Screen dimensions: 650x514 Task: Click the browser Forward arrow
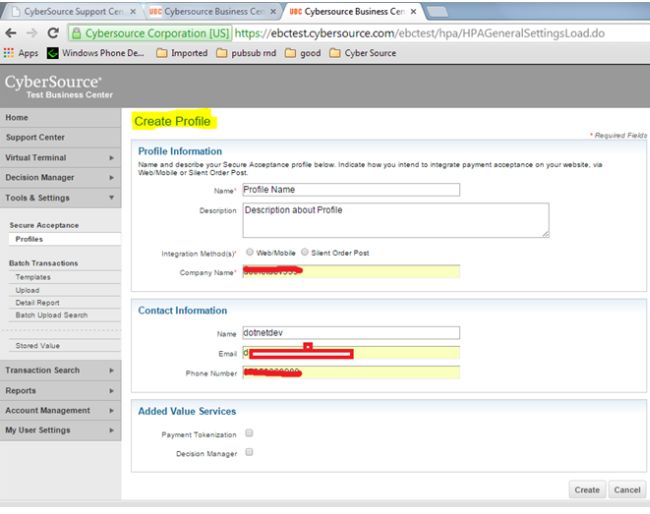pyautogui.click(x=32, y=33)
